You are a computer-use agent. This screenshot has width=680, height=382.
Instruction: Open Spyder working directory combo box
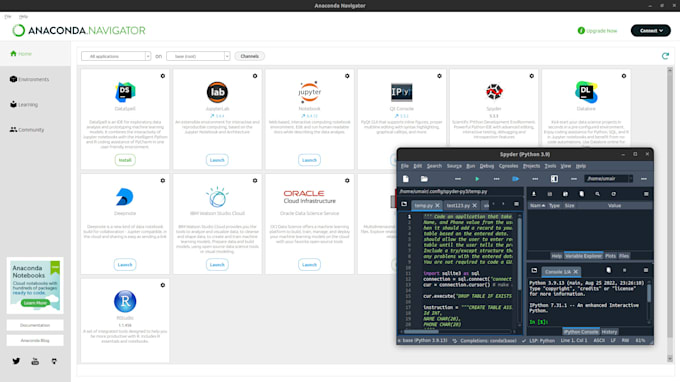608,179
